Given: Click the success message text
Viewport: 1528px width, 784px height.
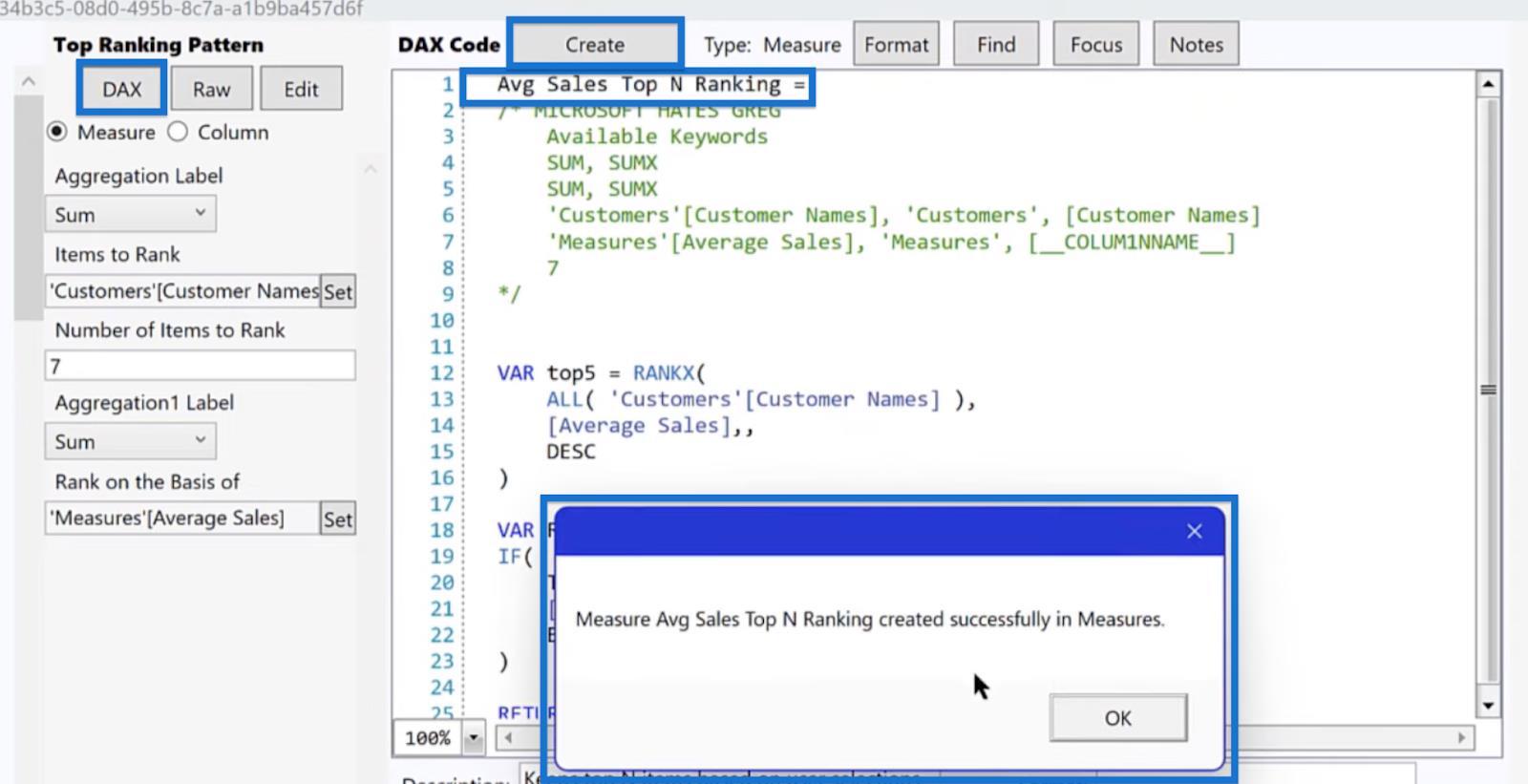Looking at the screenshot, I should [x=870, y=619].
